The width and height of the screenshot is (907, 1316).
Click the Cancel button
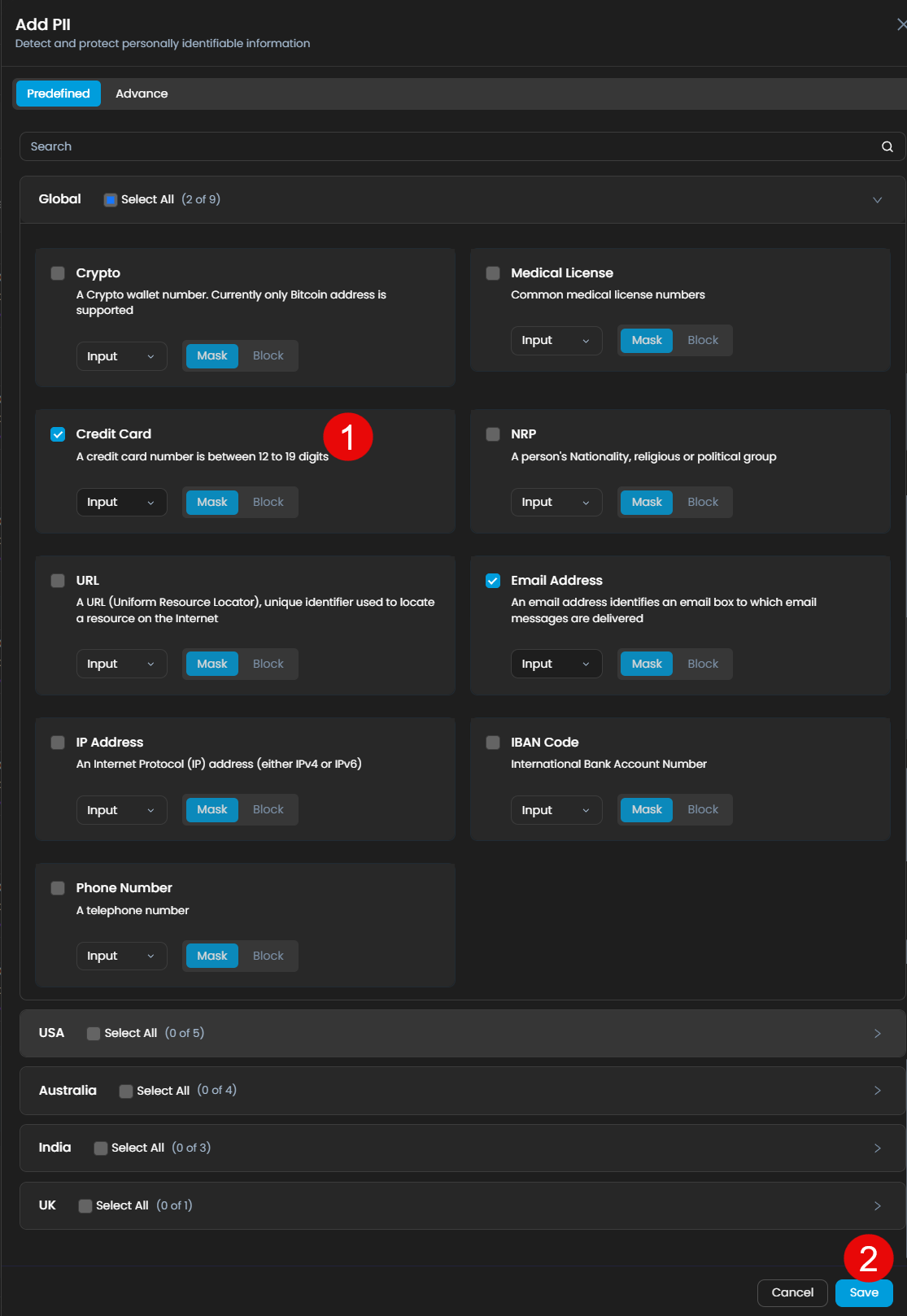[x=791, y=1292]
